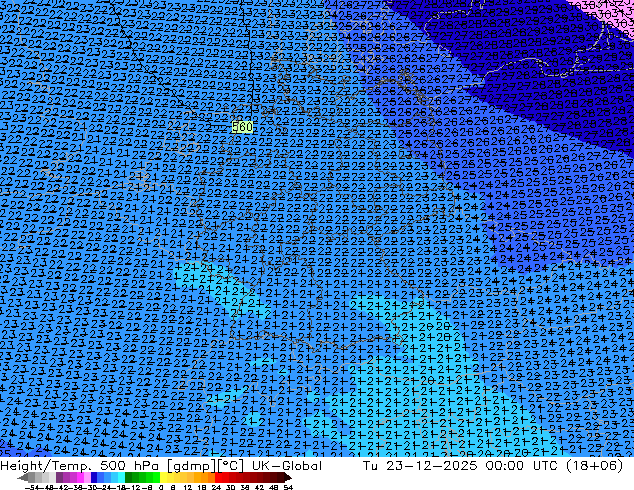Click the date 'Tu 23-12-2025' text

click(x=420, y=466)
